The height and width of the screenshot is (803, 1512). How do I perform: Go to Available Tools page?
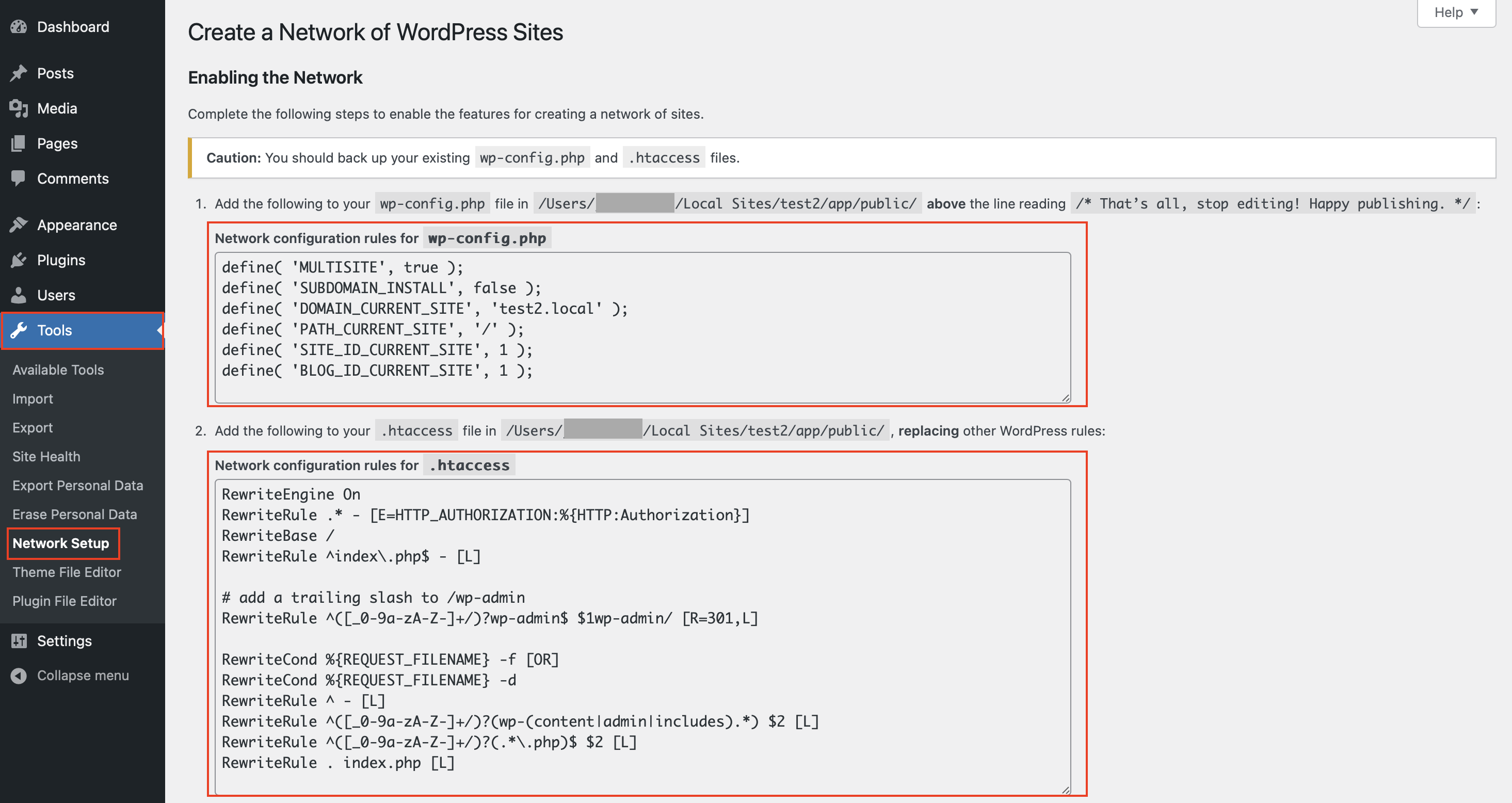tap(58, 370)
